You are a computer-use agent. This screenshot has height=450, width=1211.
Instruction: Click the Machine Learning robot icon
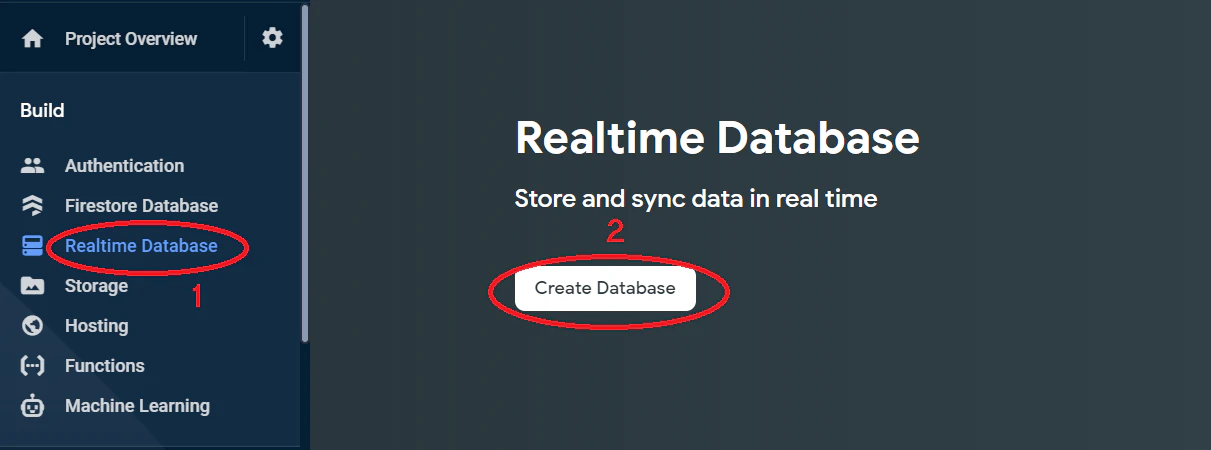[33, 406]
